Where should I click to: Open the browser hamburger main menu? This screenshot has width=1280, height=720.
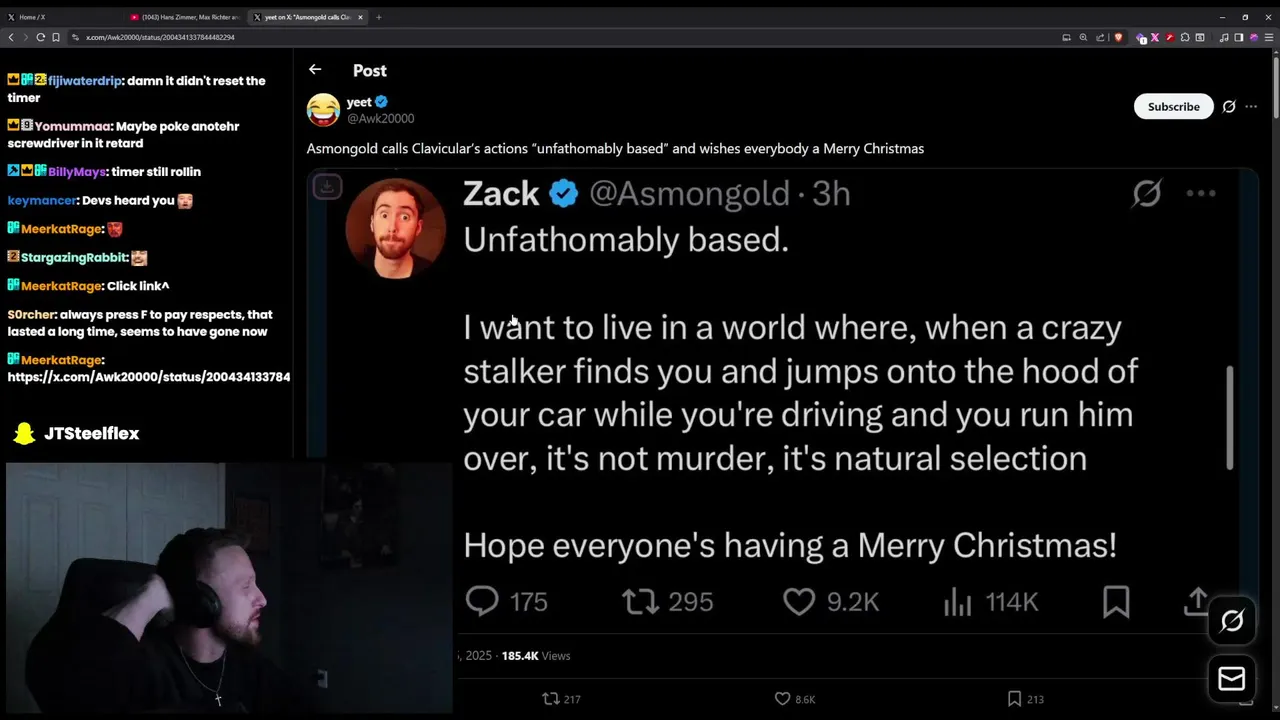[x=1269, y=37]
